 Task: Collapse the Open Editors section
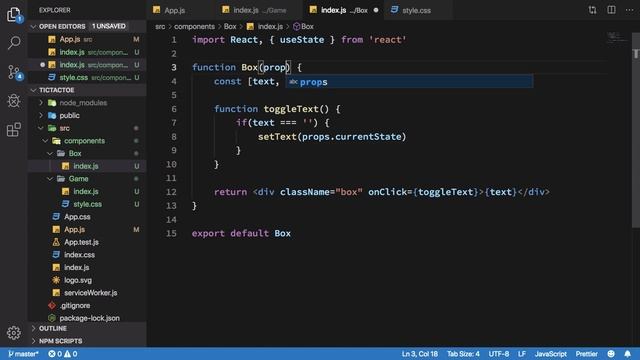(x=34, y=27)
